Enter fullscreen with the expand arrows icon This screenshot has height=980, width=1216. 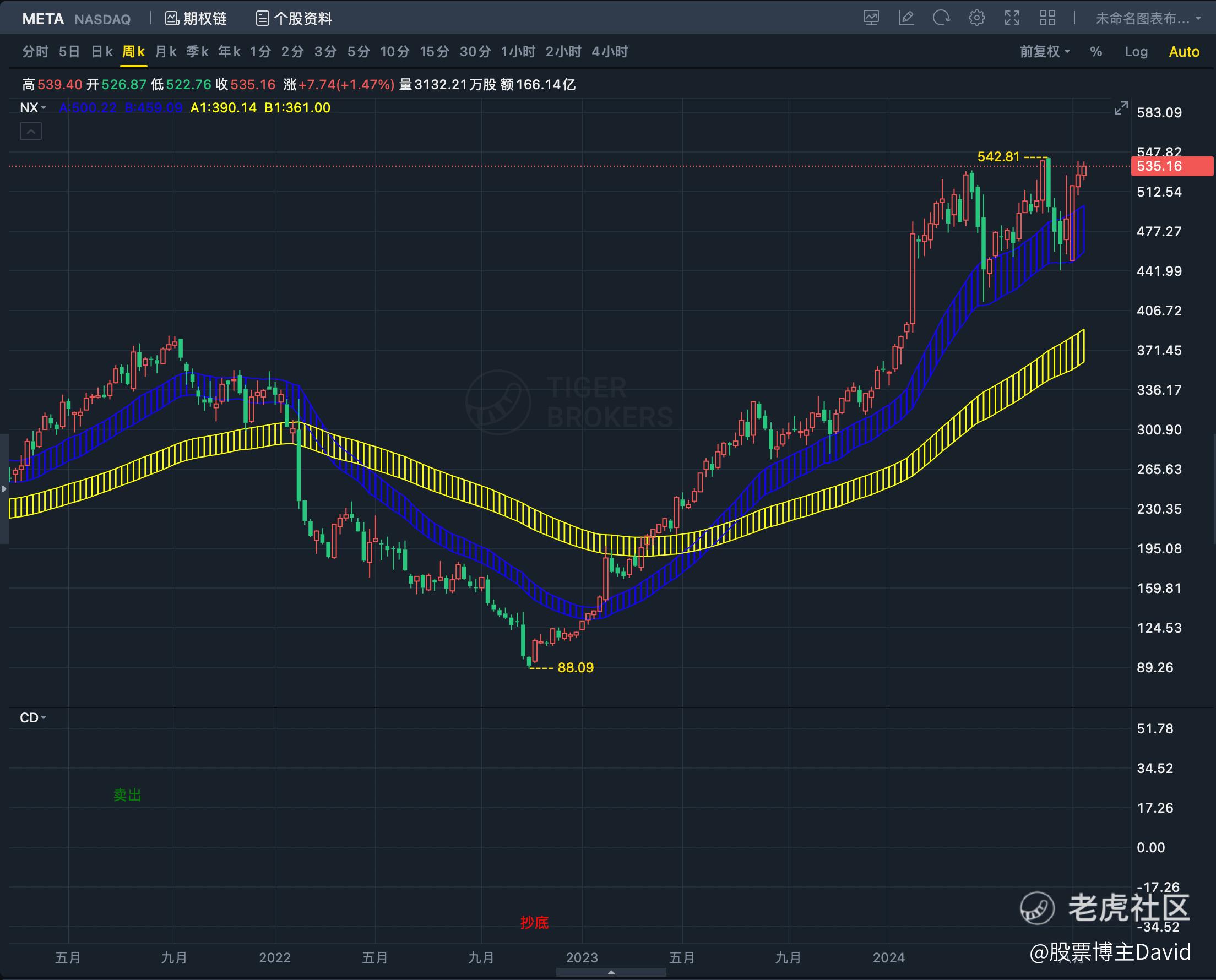[x=1012, y=18]
